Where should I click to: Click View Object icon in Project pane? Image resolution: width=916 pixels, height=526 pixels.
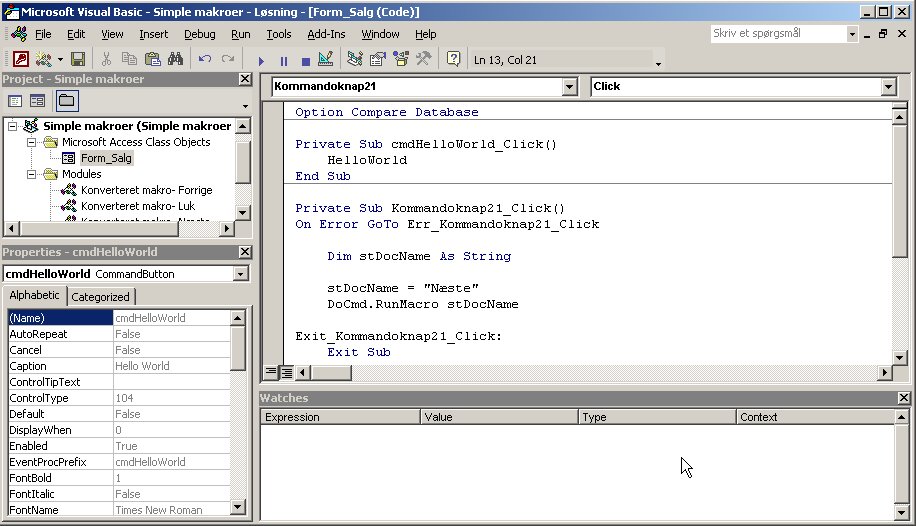[37, 101]
